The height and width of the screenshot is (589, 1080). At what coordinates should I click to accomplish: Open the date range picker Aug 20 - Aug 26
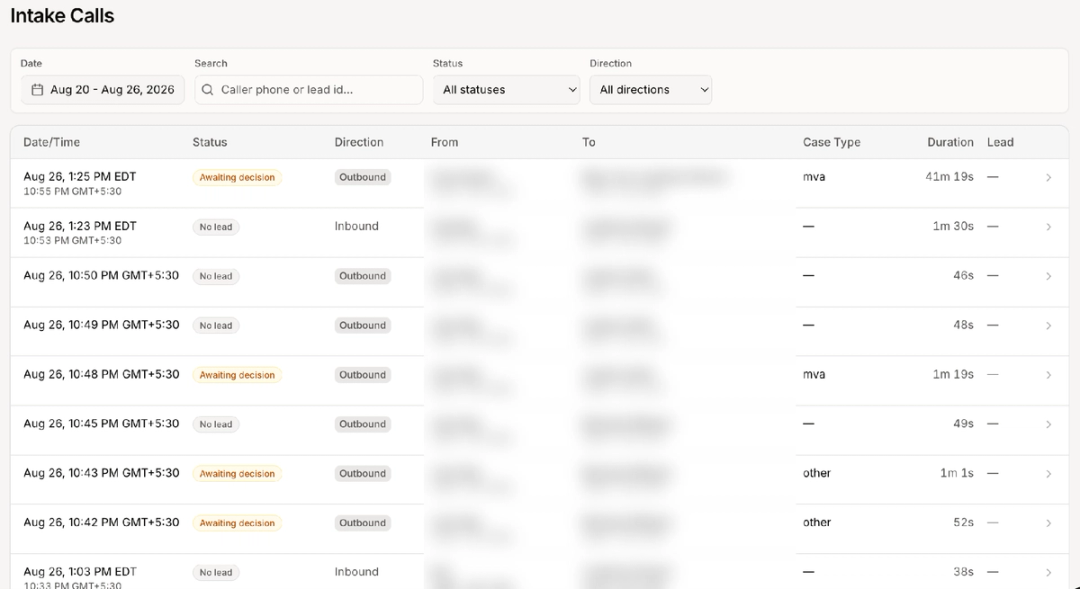click(x=103, y=90)
